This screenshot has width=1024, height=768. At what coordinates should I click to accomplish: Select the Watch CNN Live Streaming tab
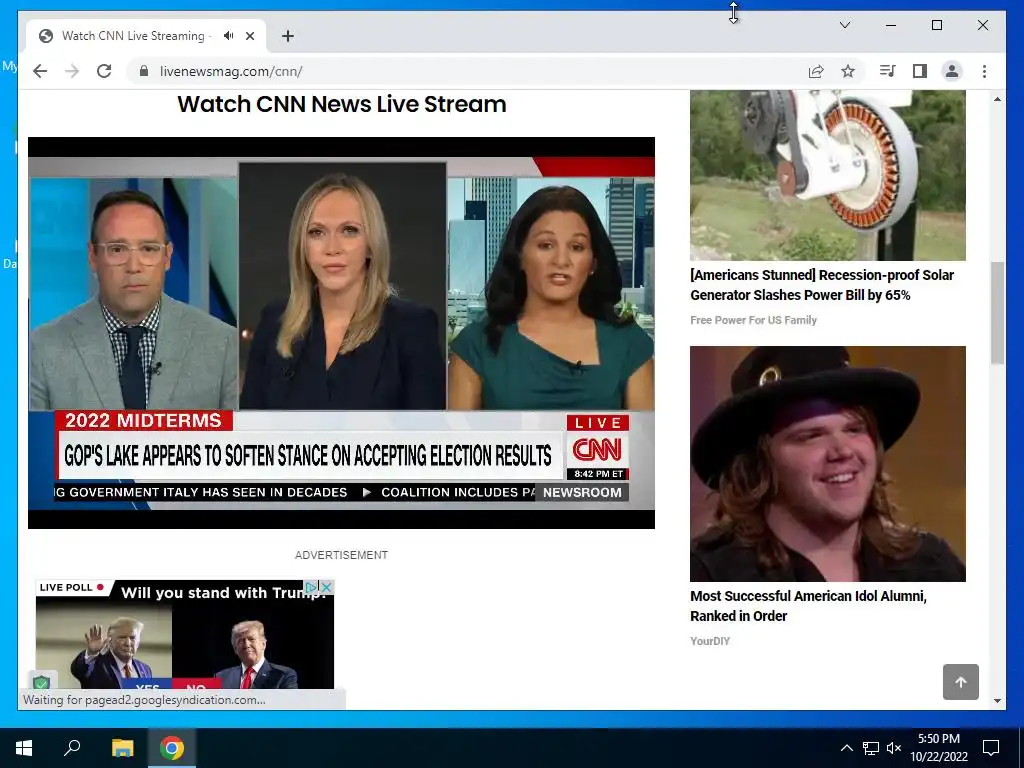(146, 36)
